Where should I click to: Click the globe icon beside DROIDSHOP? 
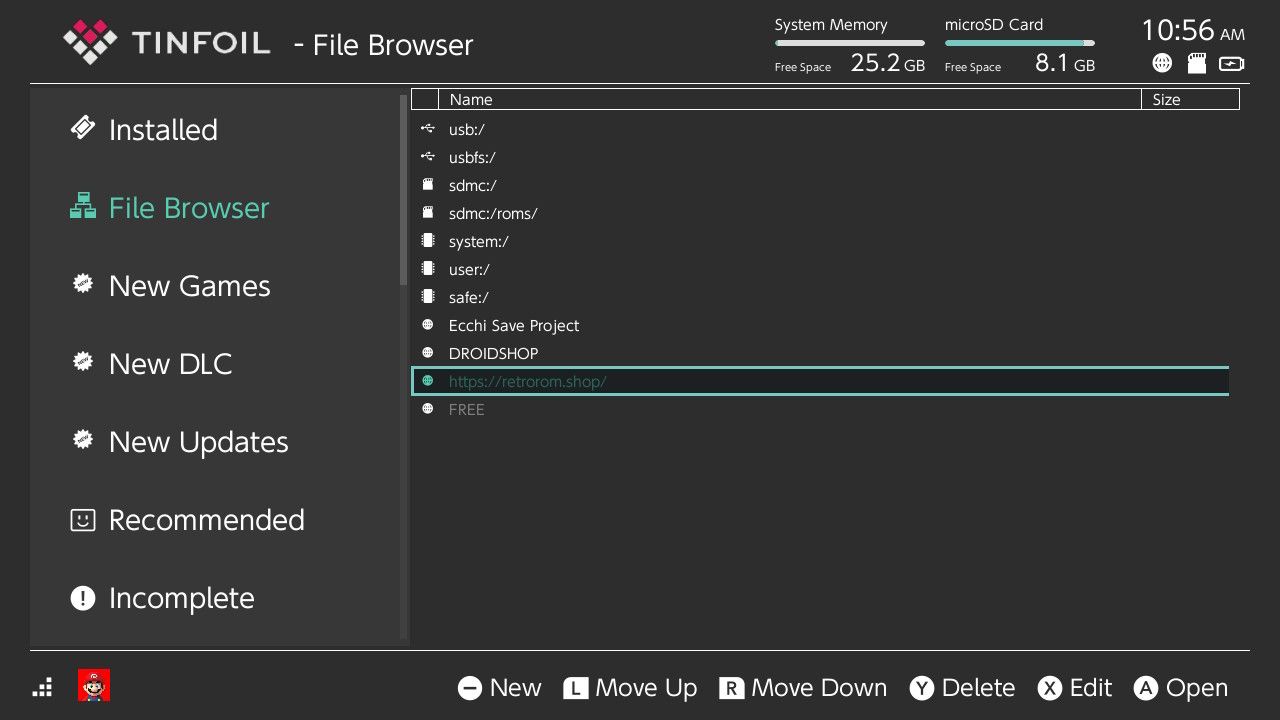(x=428, y=353)
